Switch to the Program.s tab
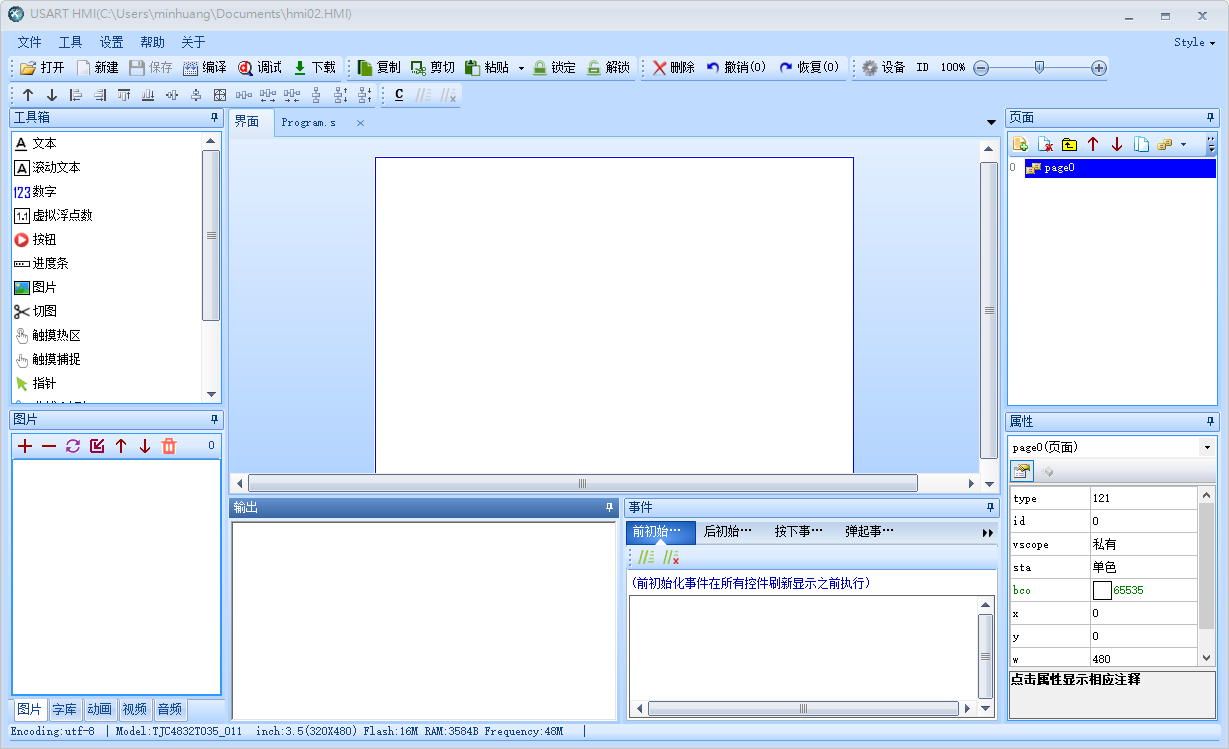Image resolution: width=1229 pixels, height=749 pixels. [x=308, y=123]
